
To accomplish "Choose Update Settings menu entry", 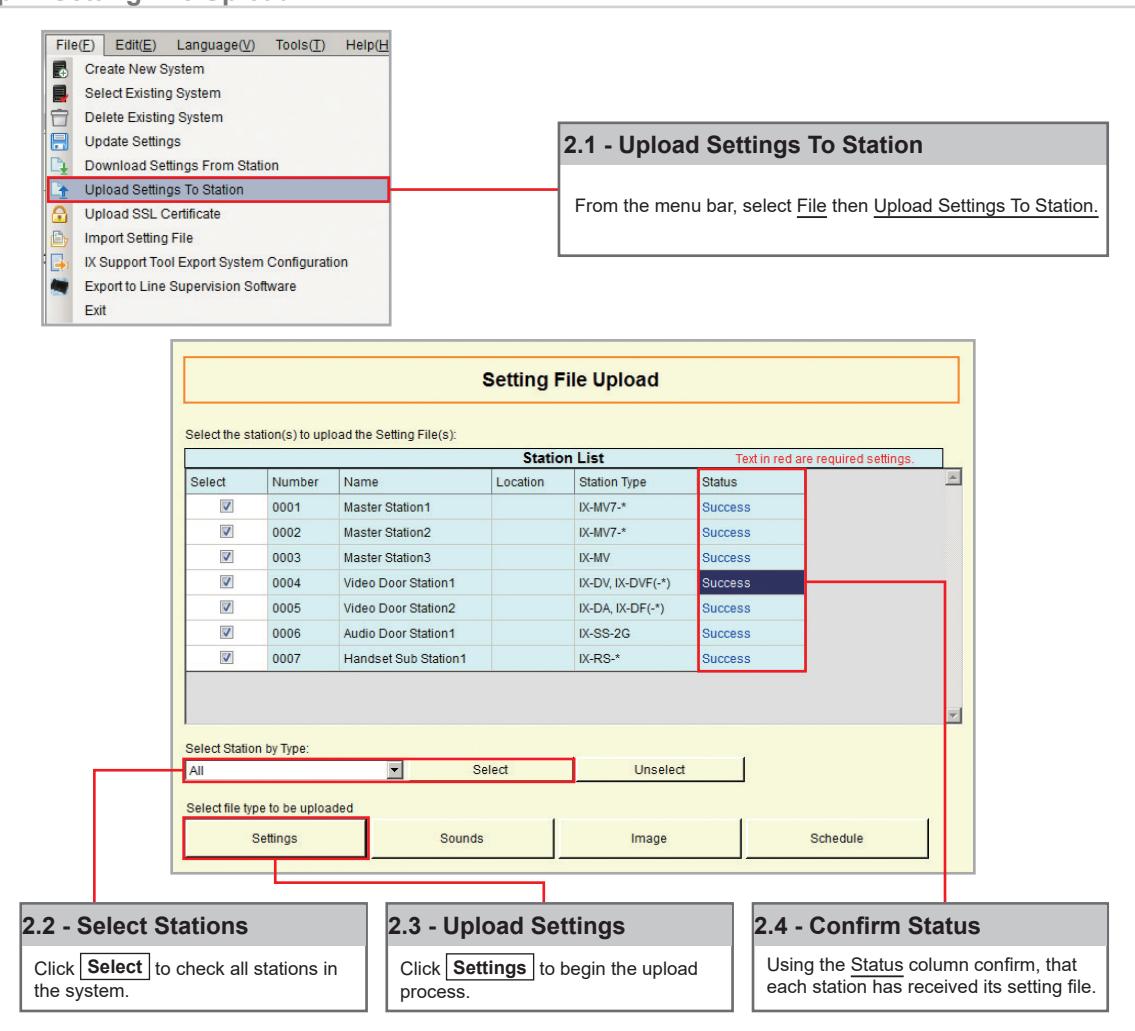I will tap(132, 141).
